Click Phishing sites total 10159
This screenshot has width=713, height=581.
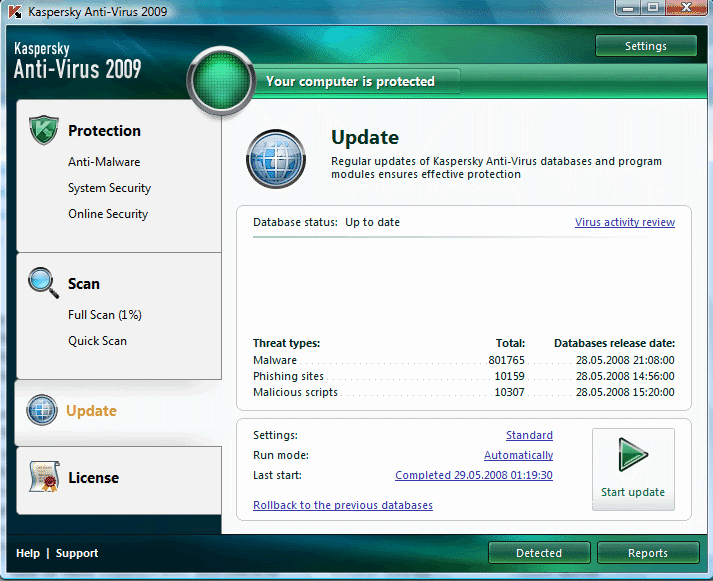coord(509,376)
